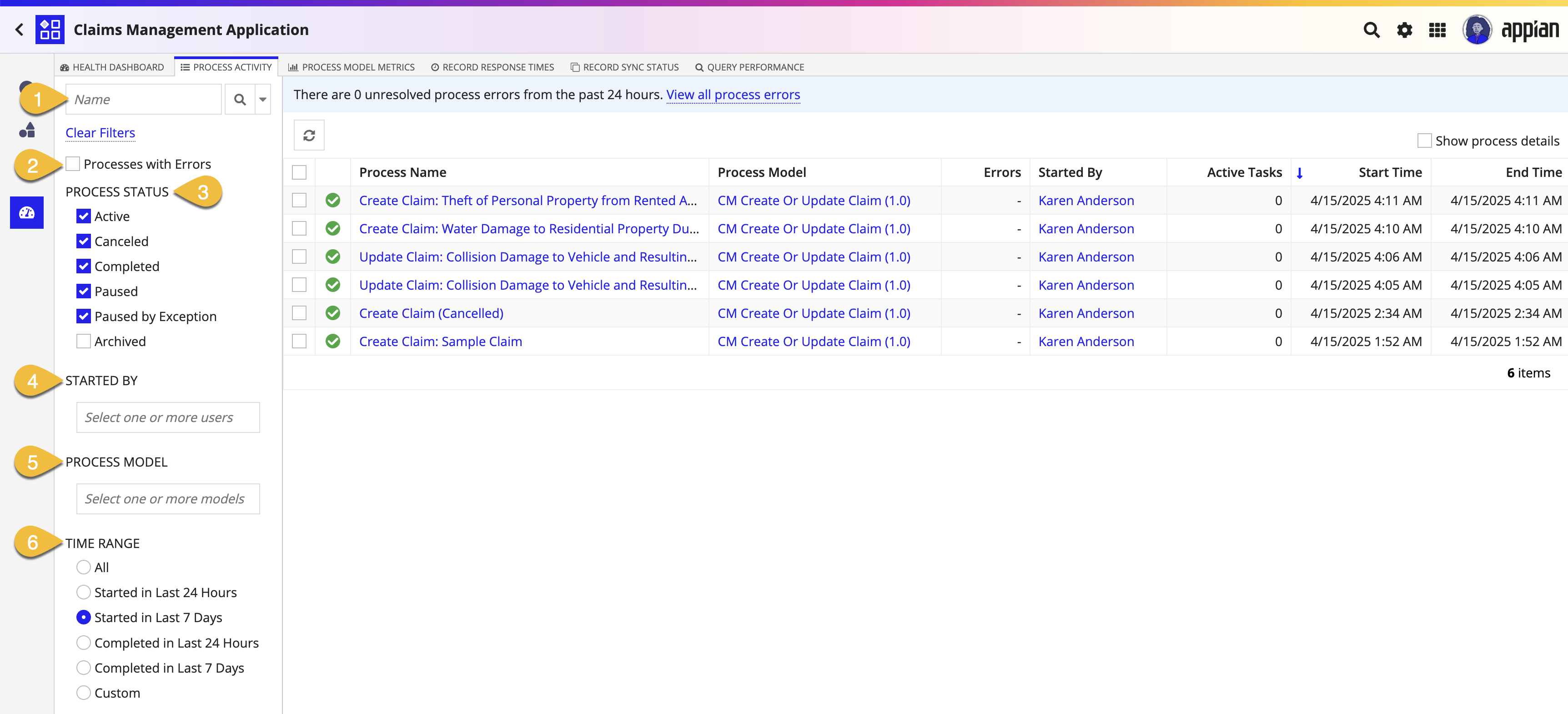Choose Started in Last 24 Hours

pyautogui.click(x=83, y=592)
